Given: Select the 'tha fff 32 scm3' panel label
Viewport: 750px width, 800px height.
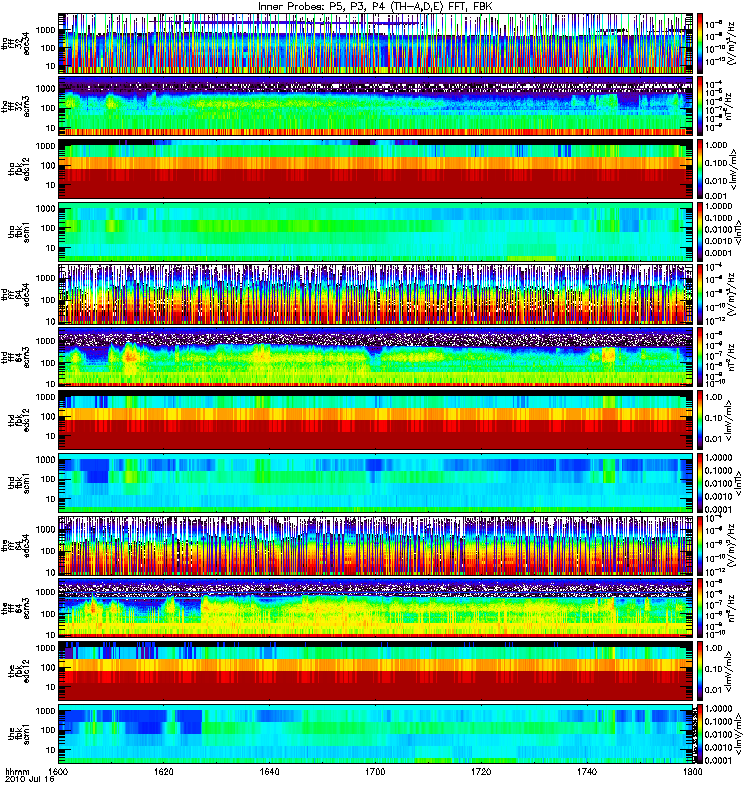Looking at the screenshot, I should [x=16, y=106].
